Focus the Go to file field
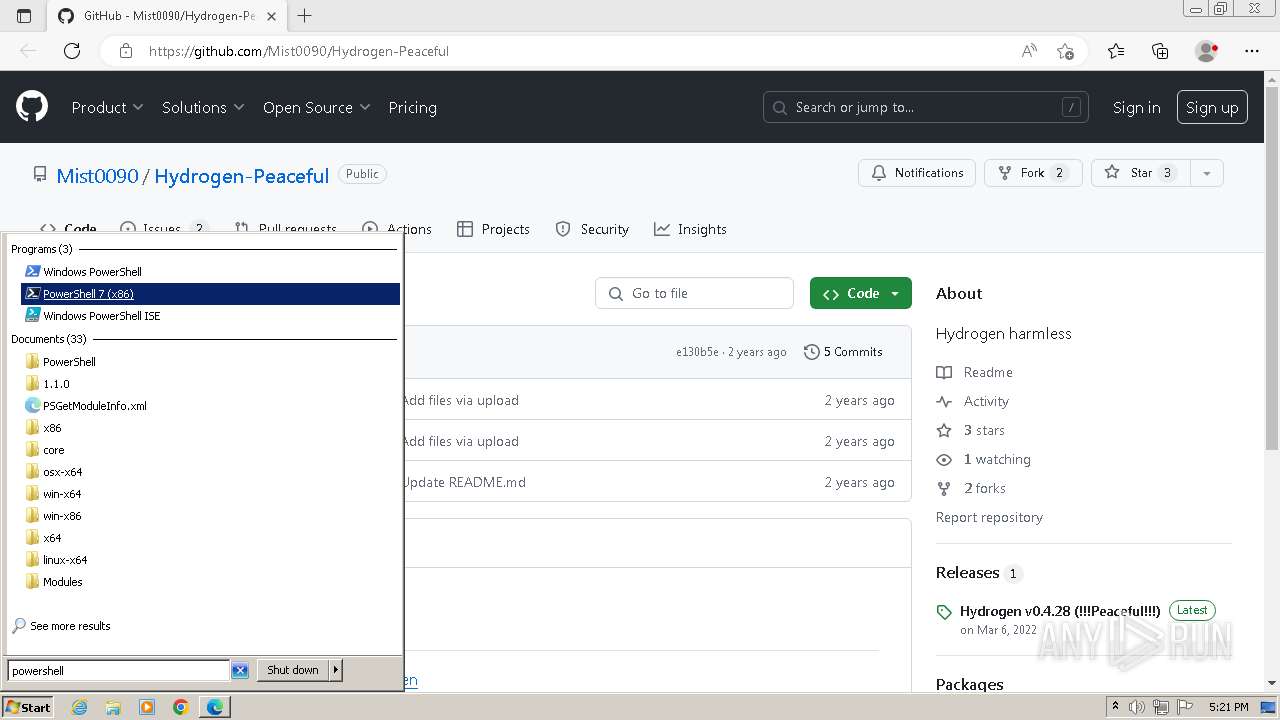The height and width of the screenshot is (720, 1280). coord(694,293)
